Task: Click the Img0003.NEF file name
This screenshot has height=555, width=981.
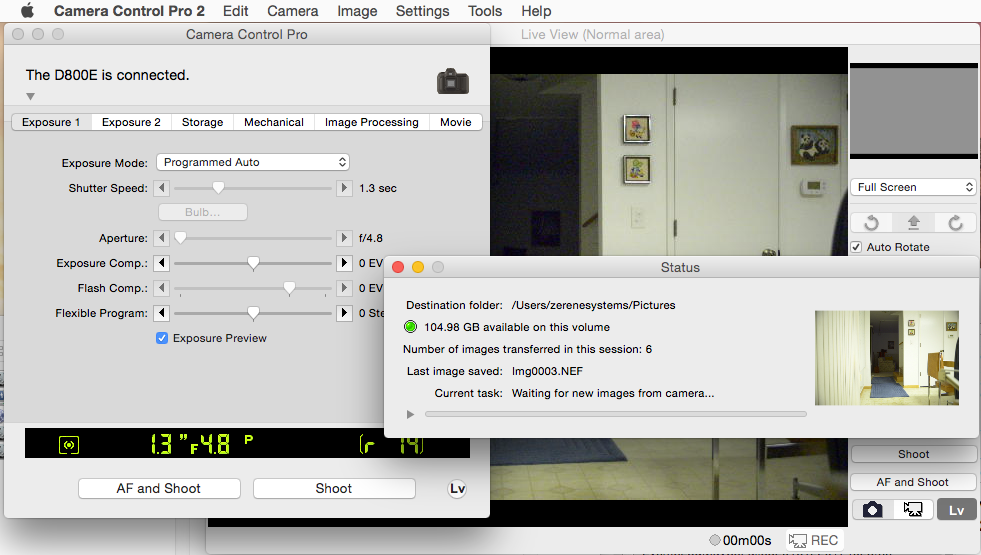Action: (x=547, y=371)
